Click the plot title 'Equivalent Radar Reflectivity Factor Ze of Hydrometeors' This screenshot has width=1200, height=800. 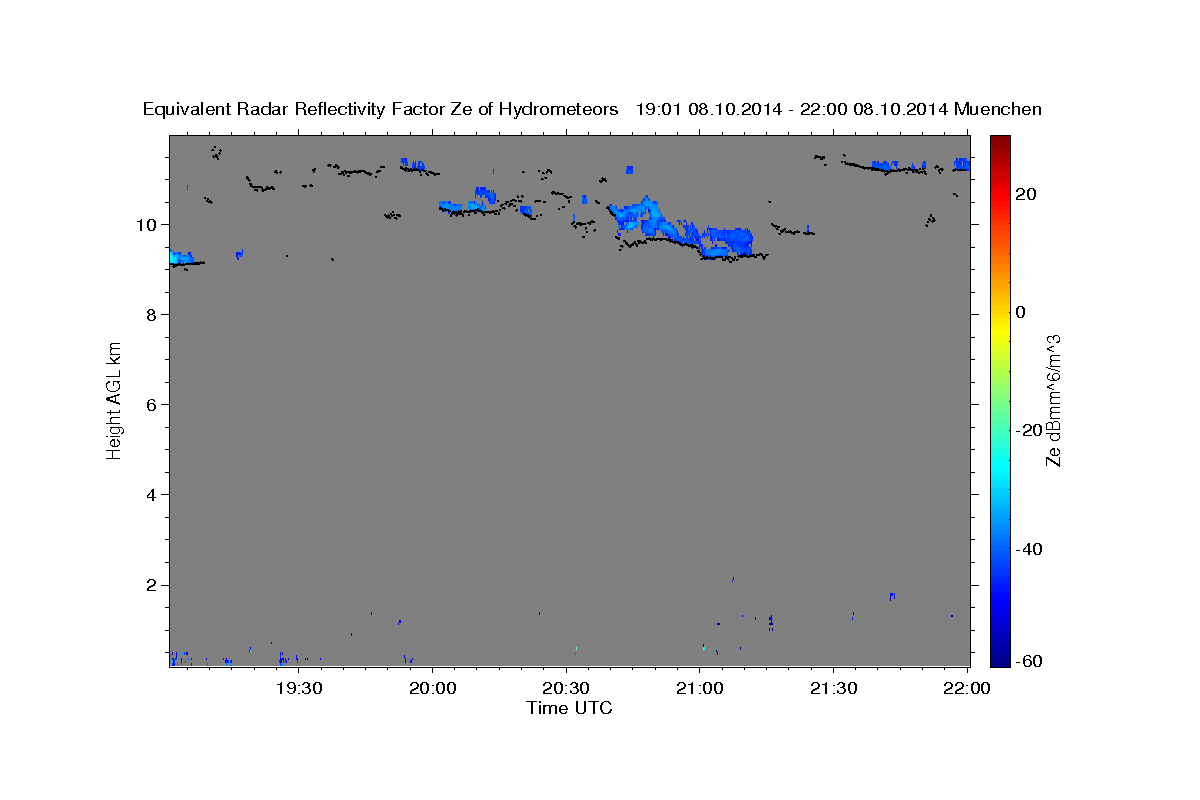coord(380,109)
